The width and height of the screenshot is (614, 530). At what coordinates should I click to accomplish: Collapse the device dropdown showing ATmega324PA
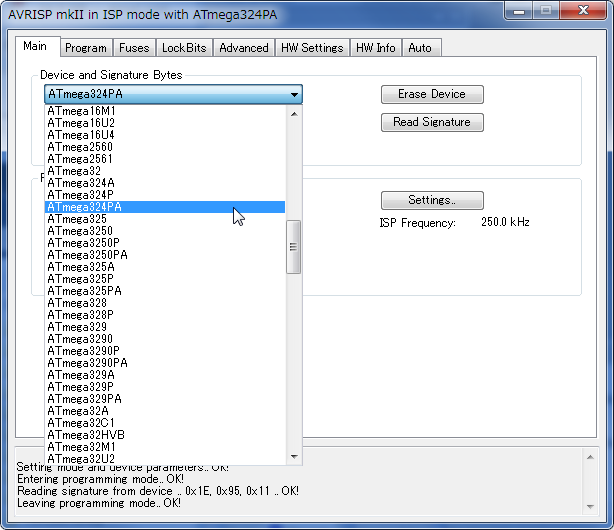click(173, 94)
